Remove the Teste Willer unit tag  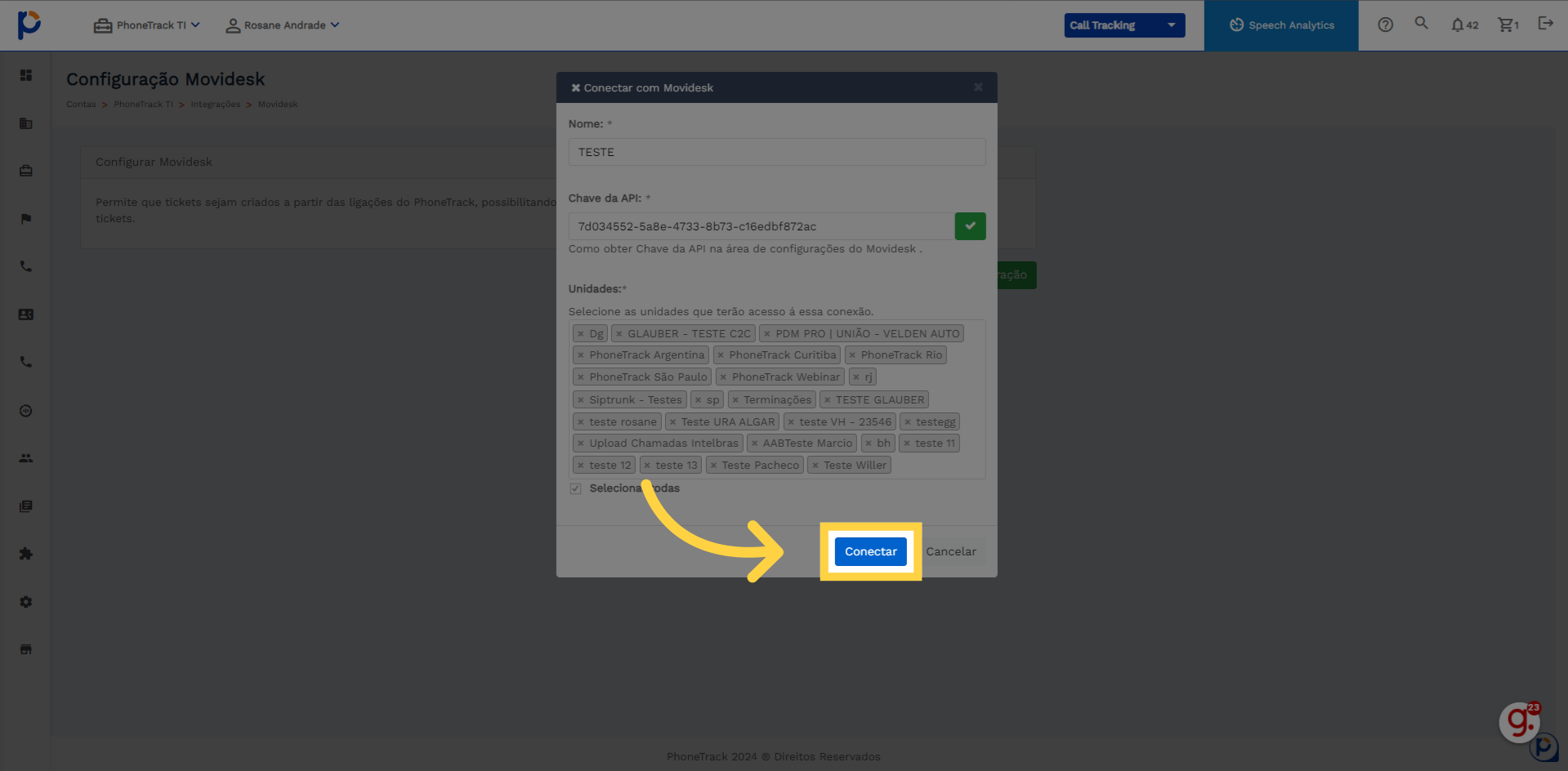815,466
